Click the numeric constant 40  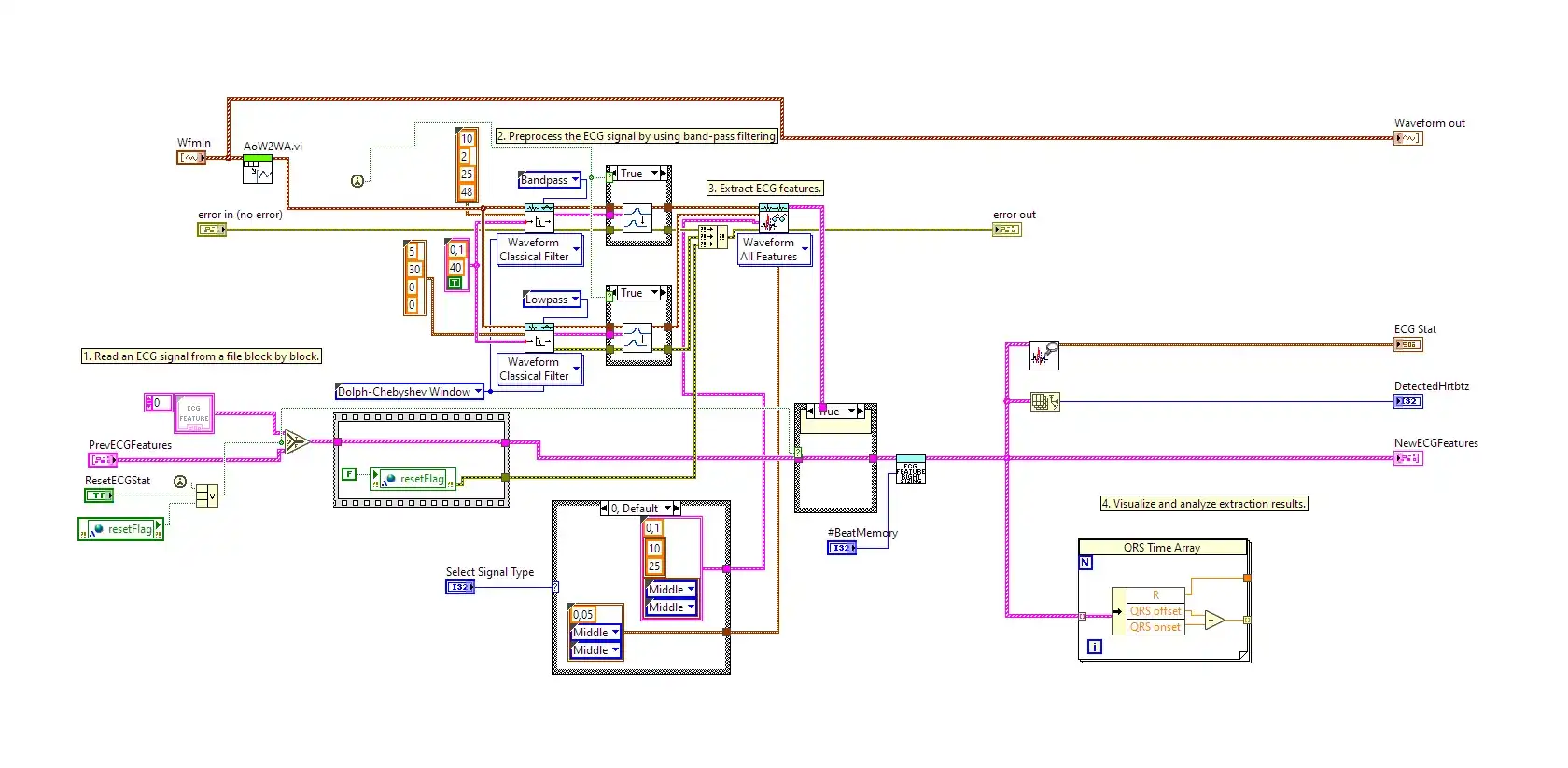tap(455, 268)
